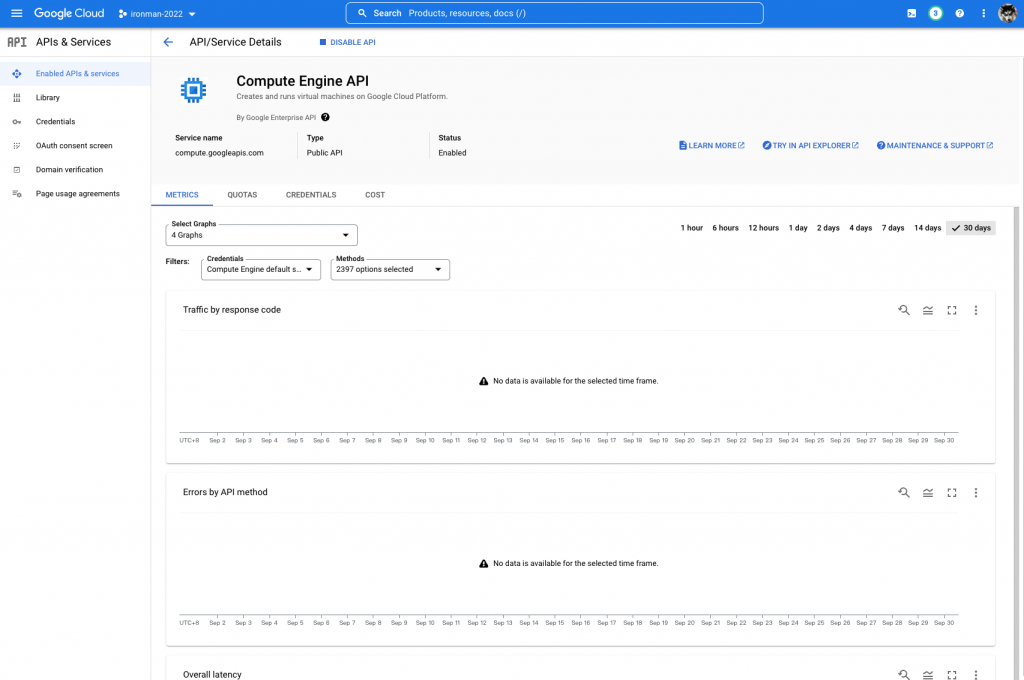This screenshot has width=1024, height=680.
Task: Open the notifications badge showing 3
Action: [935, 13]
